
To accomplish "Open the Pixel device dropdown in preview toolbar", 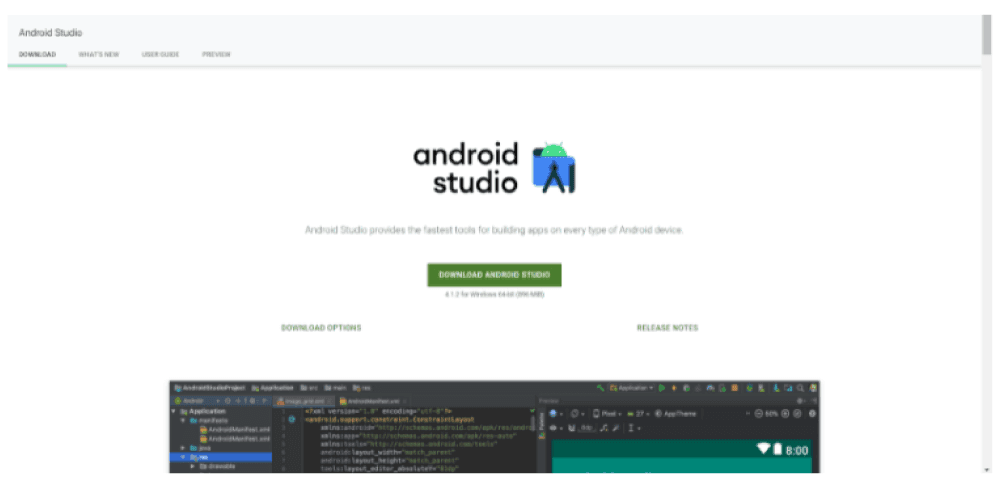I will tap(607, 414).
